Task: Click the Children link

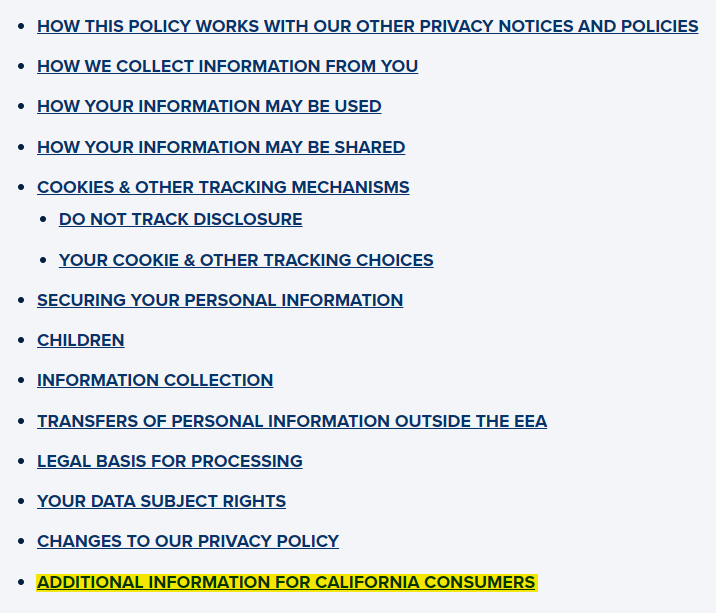Action: (x=81, y=340)
